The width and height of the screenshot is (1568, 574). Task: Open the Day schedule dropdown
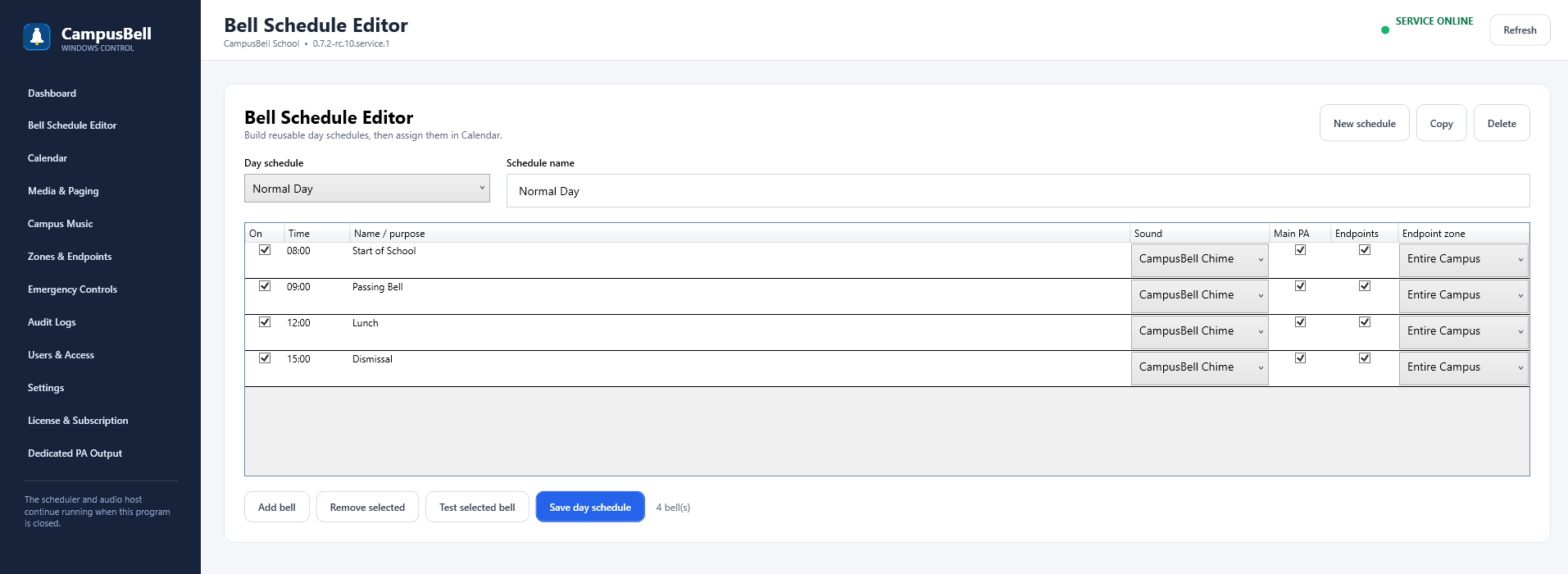tap(367, 189)
